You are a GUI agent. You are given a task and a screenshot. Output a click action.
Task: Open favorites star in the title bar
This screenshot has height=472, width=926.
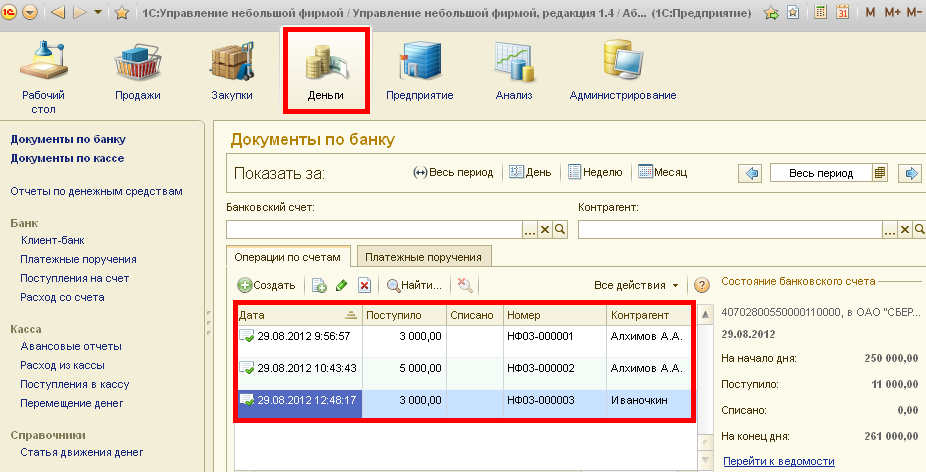(x=122, y=12)
